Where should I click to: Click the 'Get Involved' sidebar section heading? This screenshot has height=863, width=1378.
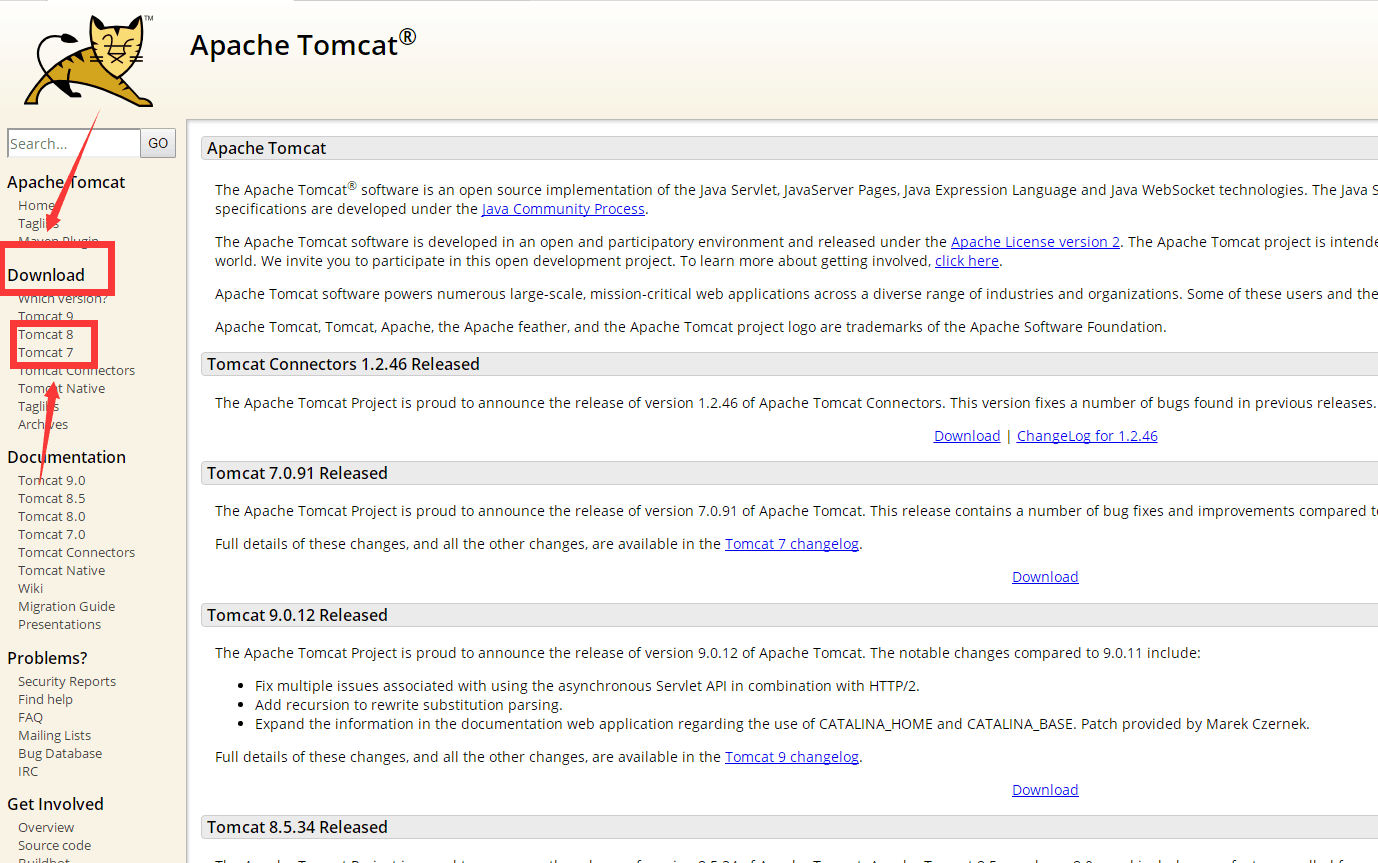pos(55,804)
